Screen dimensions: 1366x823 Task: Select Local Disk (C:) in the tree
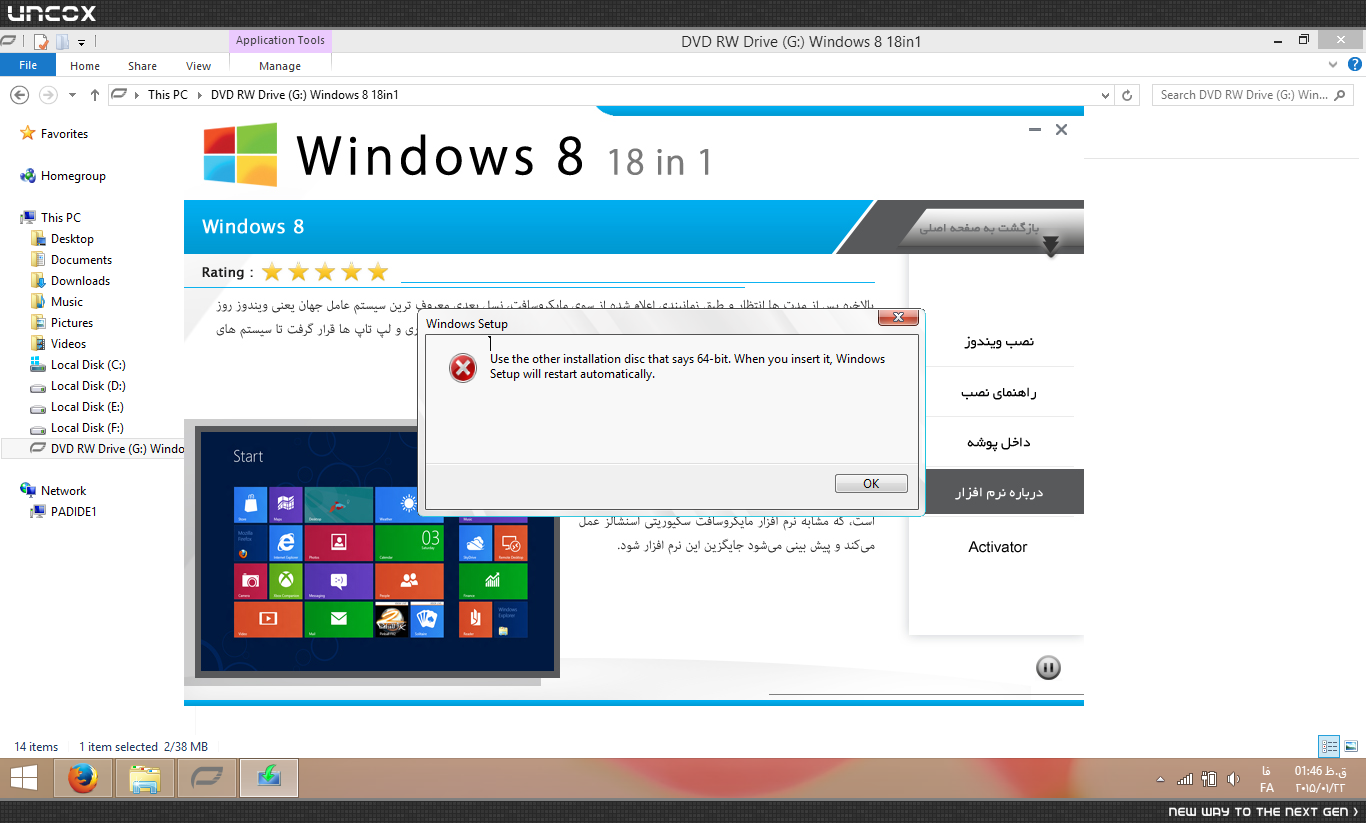[x=88, y=365]
